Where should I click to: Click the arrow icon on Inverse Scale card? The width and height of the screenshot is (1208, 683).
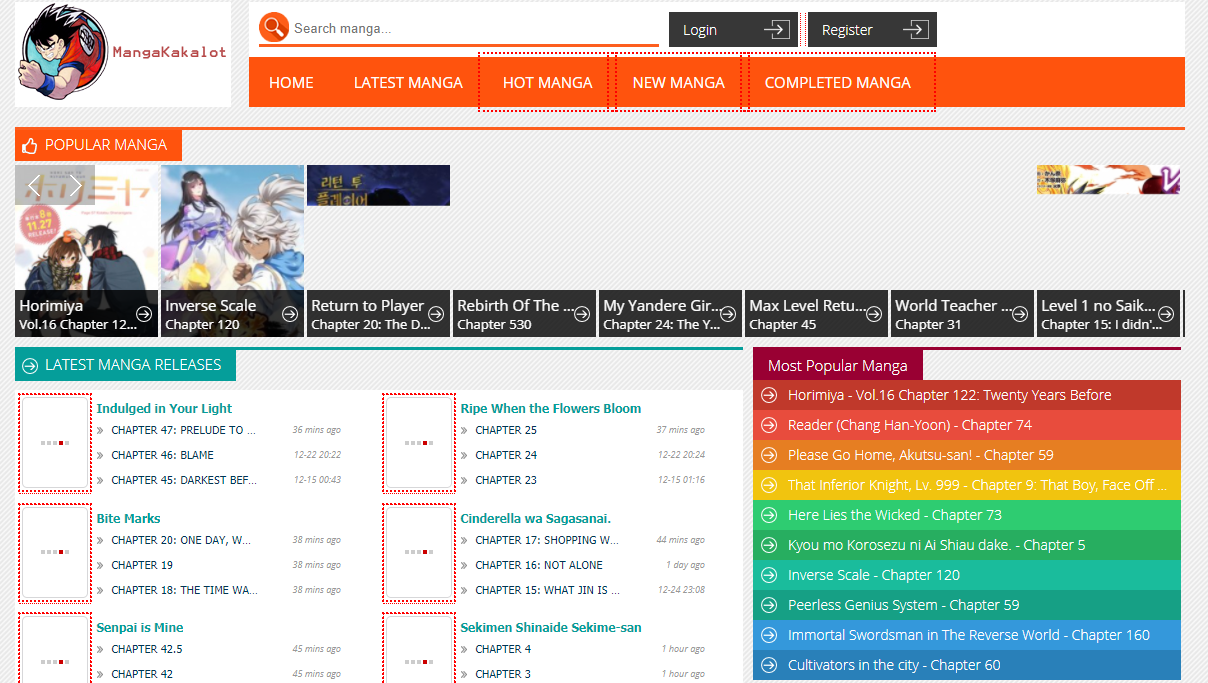[290, 314]
